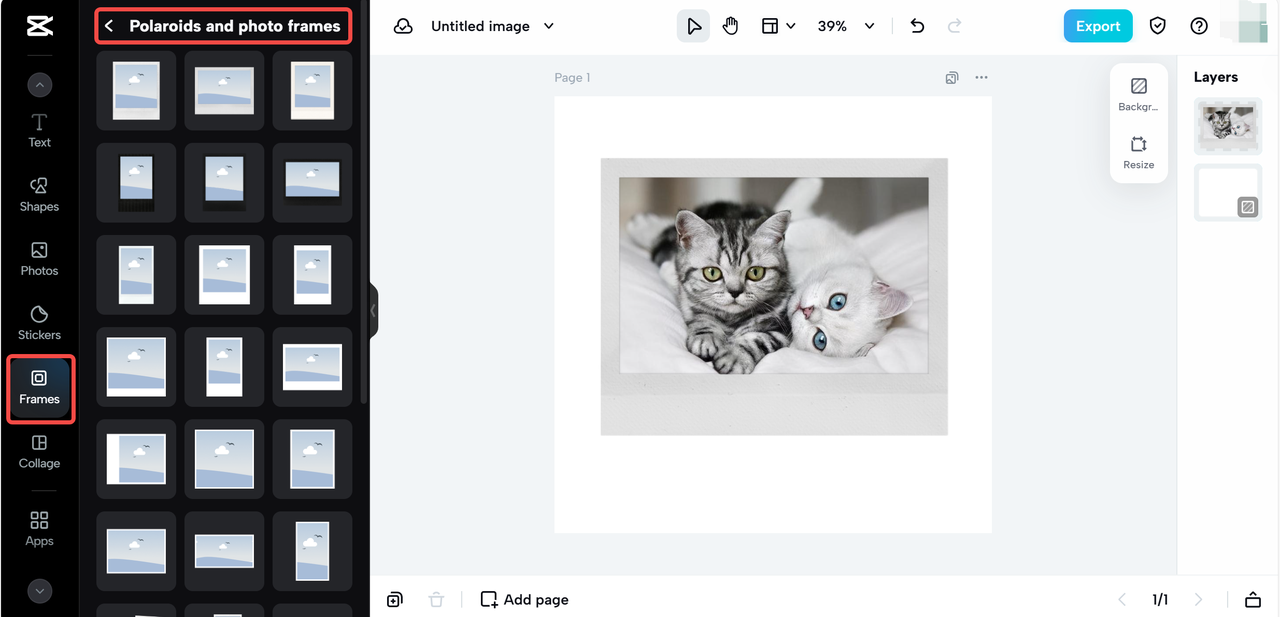Click the CapCut logo icon
Image resolution: width=1280 pixels, height=617 pixels.
tap(39, 26)
